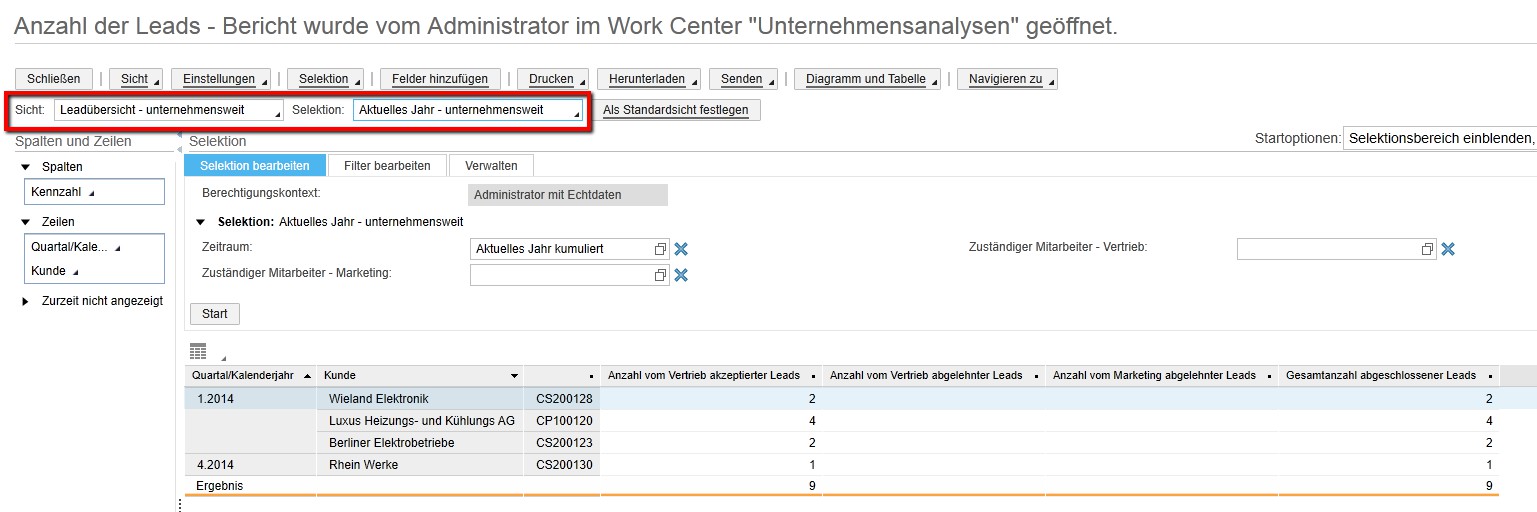This screenshot has width=1537, height=512.
Task: Open the Herunterladen toolbar menu
Action: point(649,79)
